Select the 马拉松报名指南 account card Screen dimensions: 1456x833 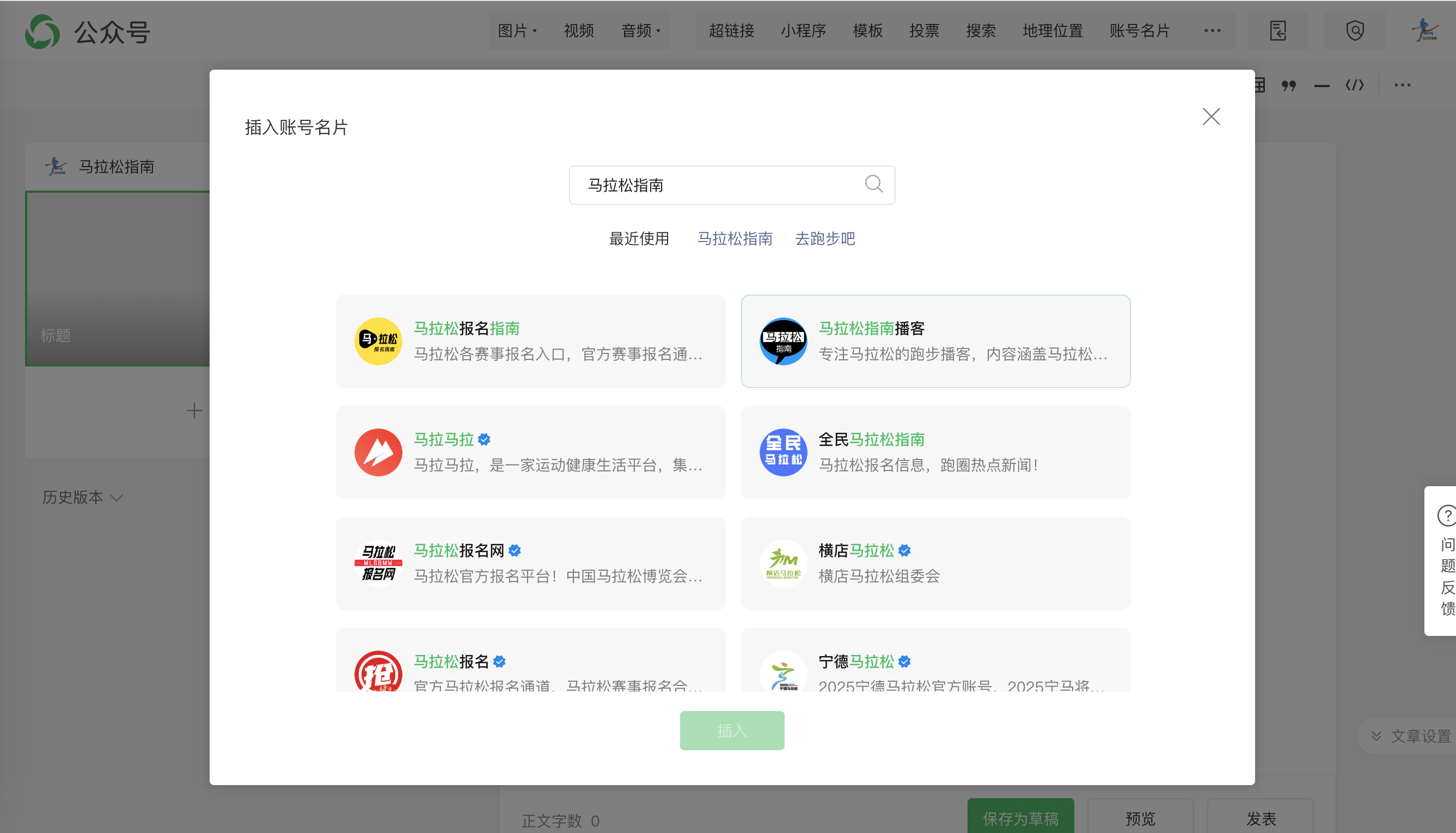point(530,341)
